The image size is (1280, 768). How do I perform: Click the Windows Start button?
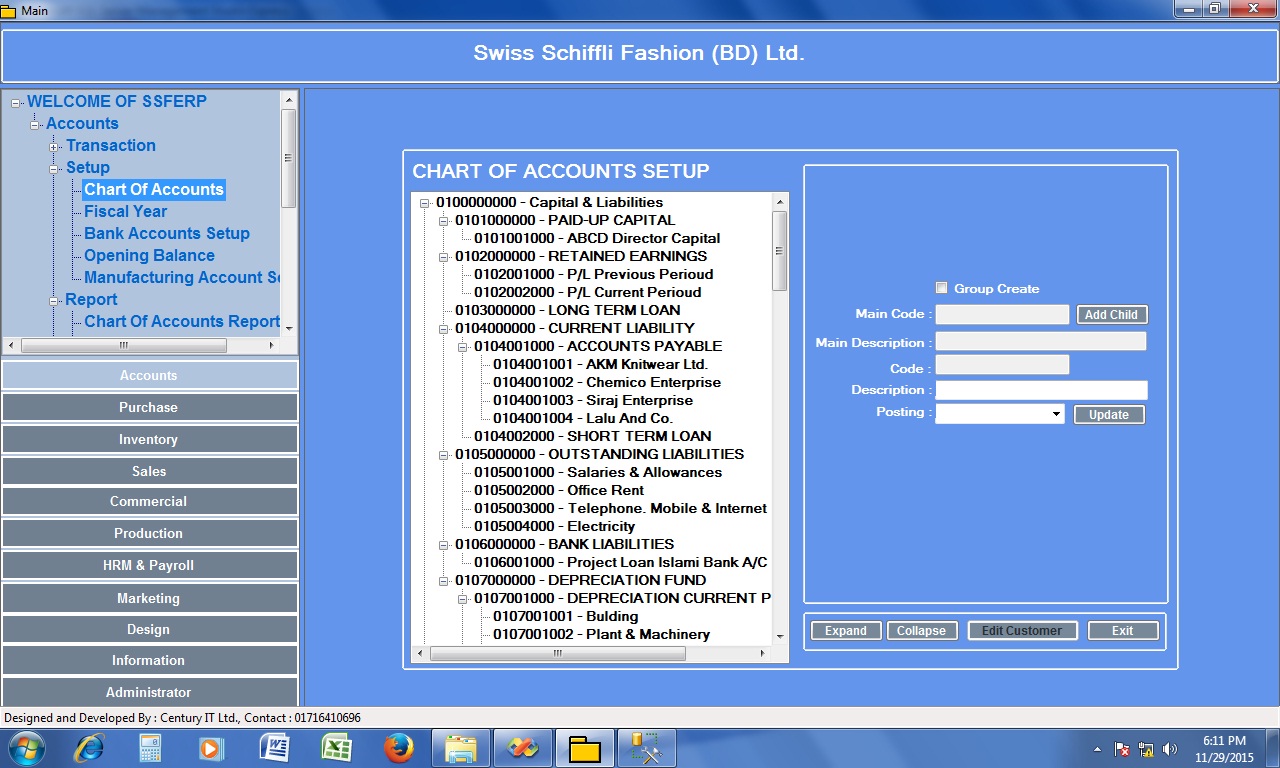pos(27,748)
